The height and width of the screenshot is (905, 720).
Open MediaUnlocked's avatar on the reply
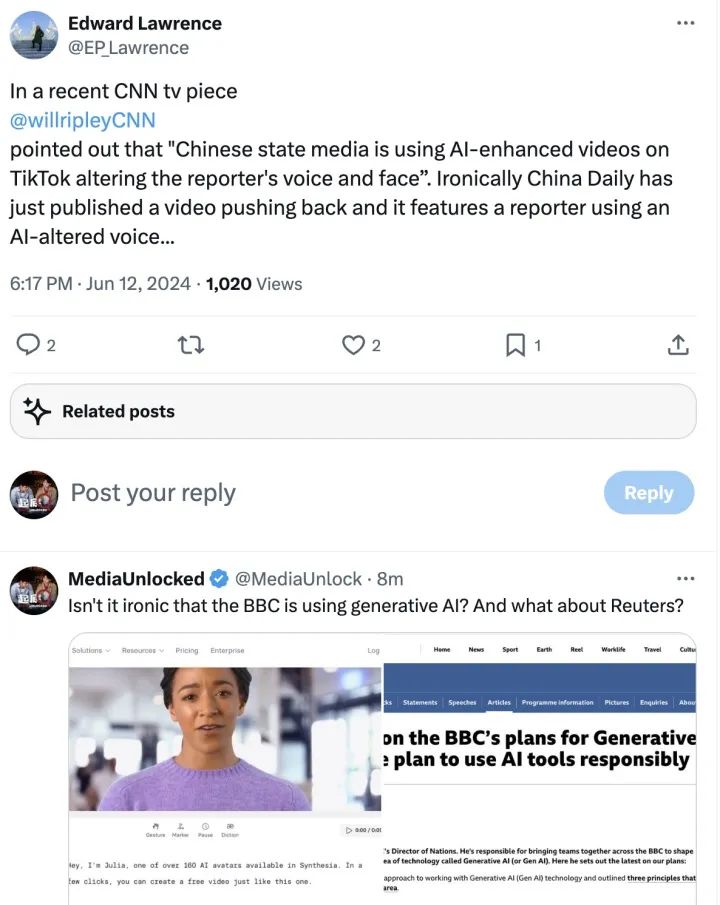pos(34,590)
